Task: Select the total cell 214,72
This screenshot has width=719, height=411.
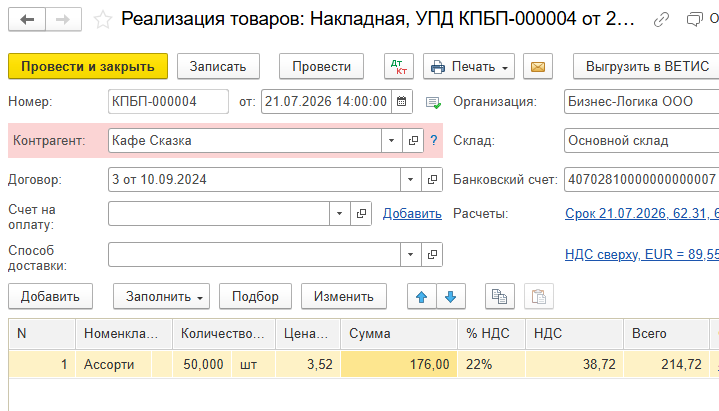Action: coord(666,364)
